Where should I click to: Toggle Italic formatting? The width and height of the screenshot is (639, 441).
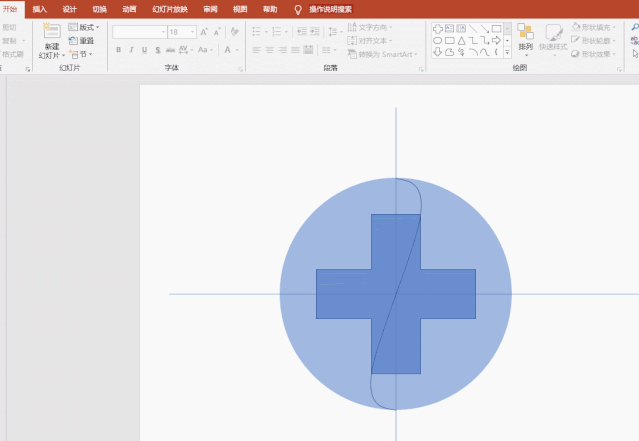131,49
